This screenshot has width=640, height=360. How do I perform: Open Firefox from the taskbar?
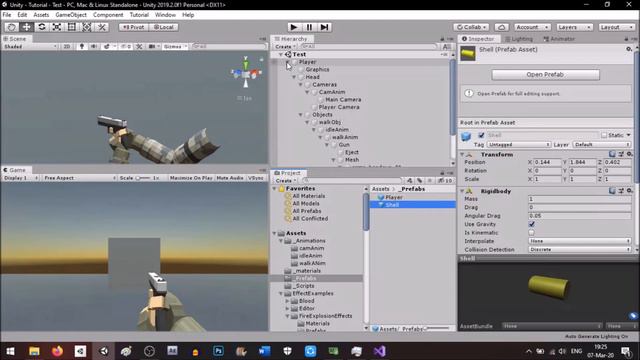pos(57,351)
